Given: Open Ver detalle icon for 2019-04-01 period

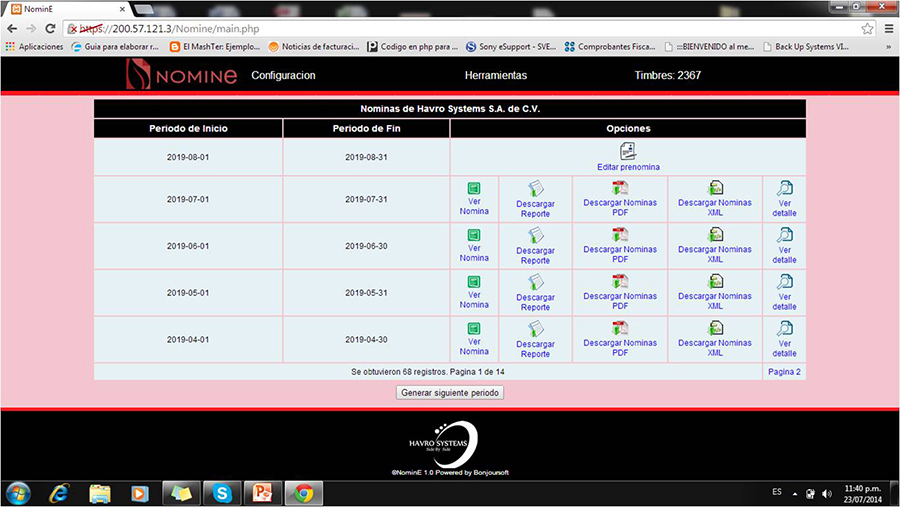Looking at the screenshot, I should point(785,328).
